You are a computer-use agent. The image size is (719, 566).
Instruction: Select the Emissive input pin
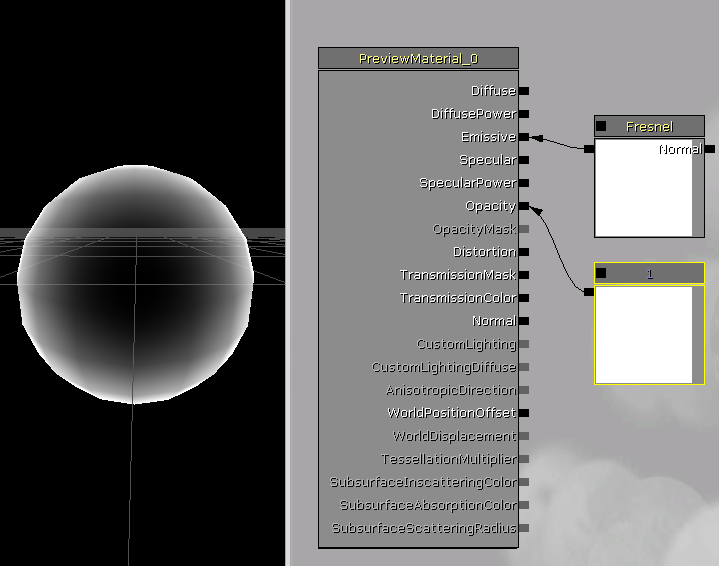[x=524, y=137]
